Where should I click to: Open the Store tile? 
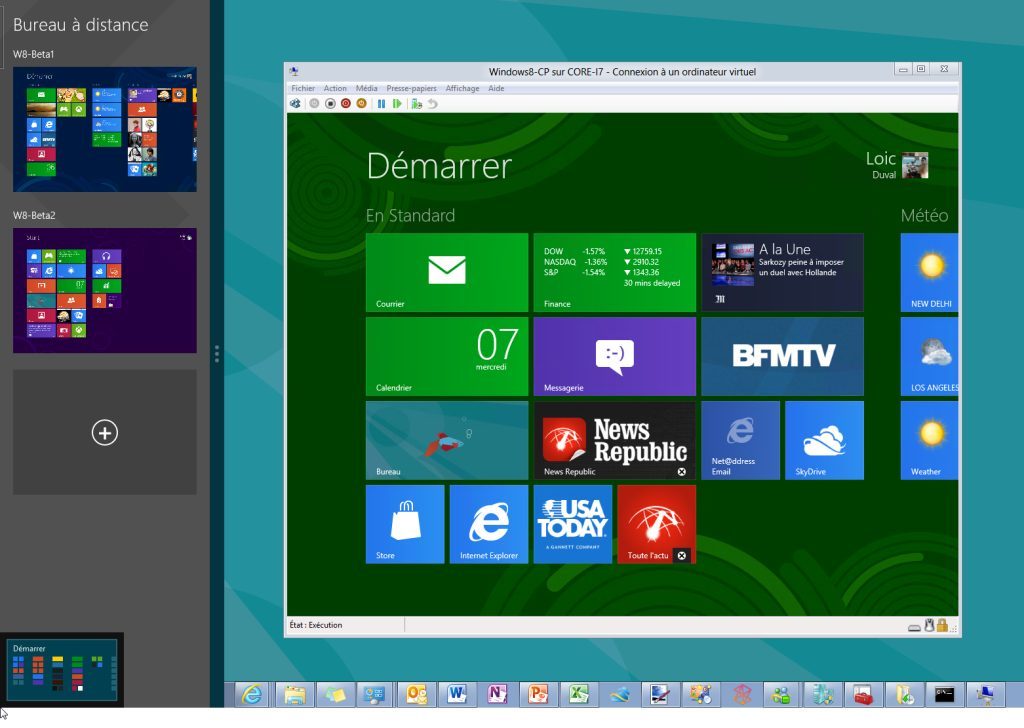pyautogui.click(x=405, y=524)
